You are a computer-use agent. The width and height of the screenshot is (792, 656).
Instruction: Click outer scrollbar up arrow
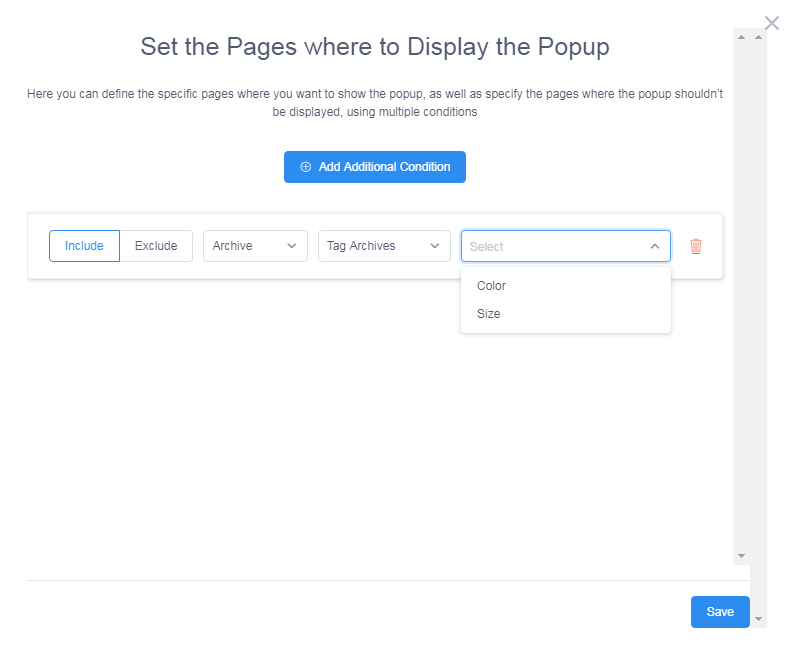(x=758, y=37)
